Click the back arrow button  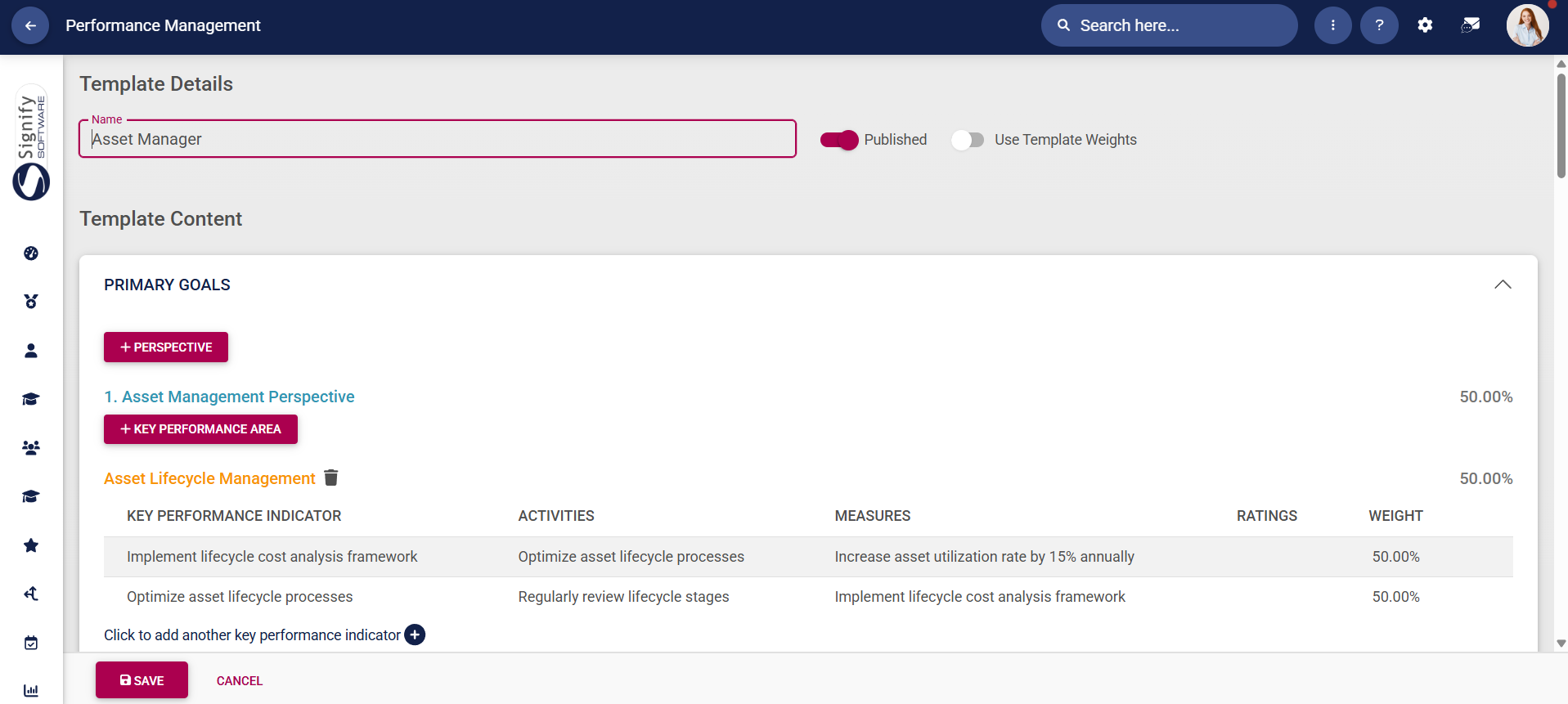click(30, 25)
